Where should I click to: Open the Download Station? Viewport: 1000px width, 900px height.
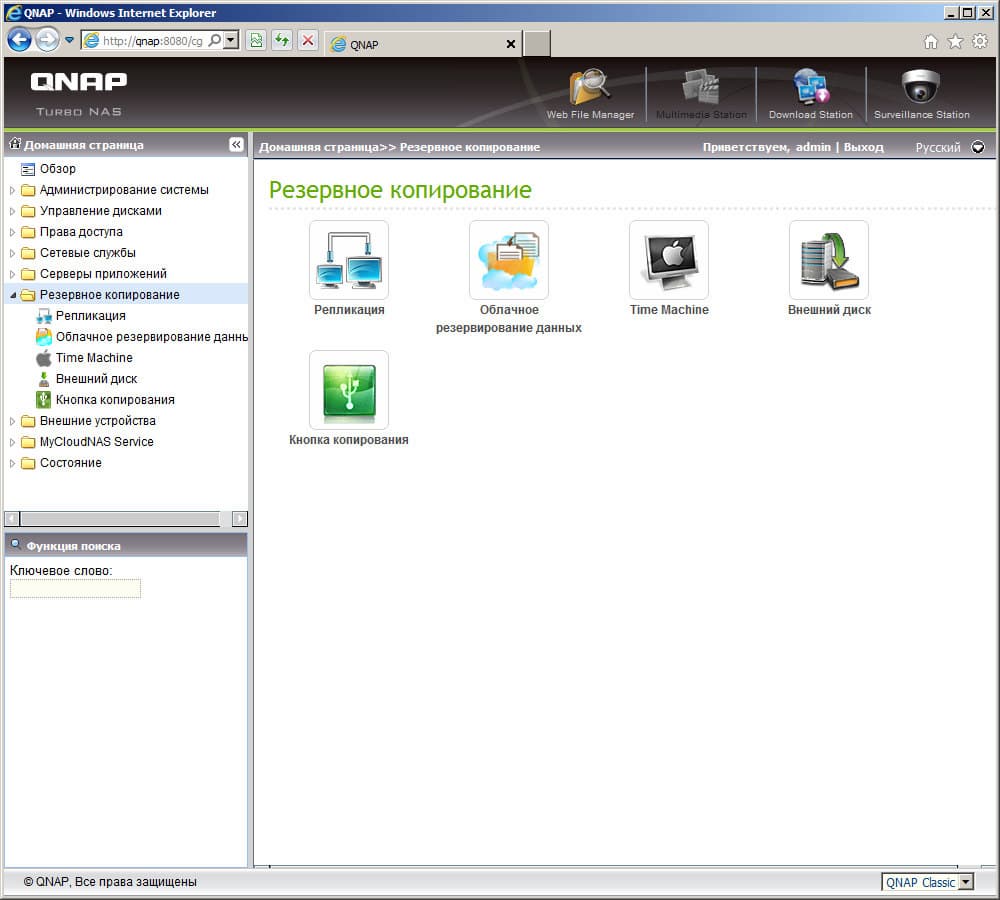pos(810,90)
